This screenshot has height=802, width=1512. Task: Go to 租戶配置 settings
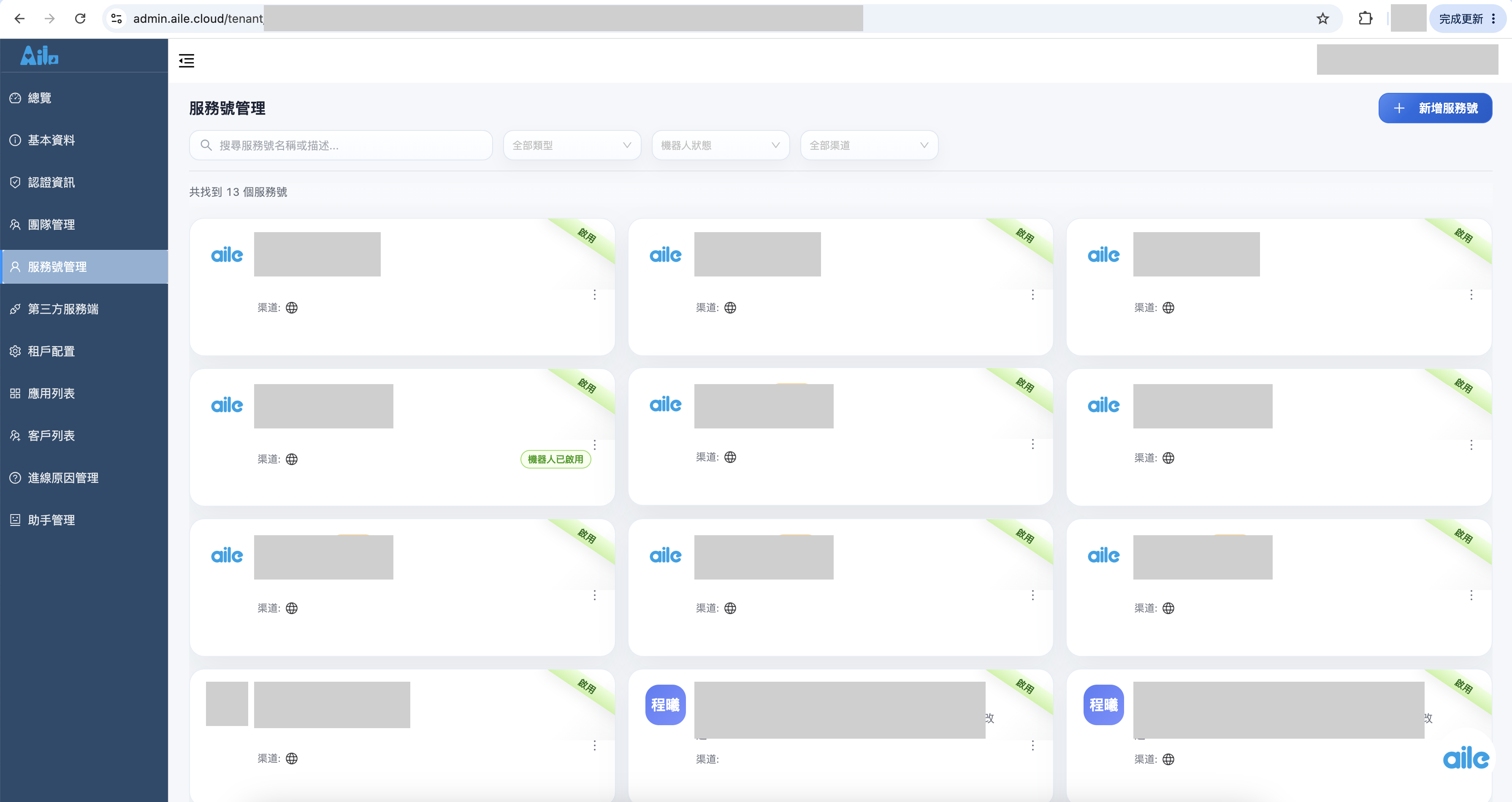(x=84, y=352)
